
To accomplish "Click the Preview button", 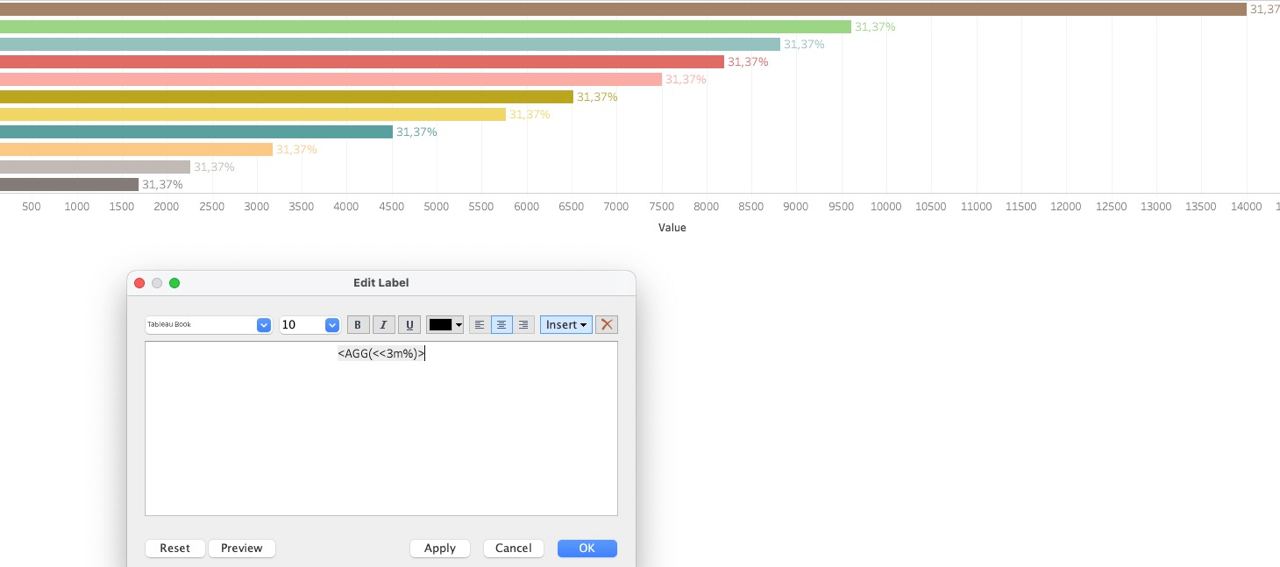I will point(242,548).
